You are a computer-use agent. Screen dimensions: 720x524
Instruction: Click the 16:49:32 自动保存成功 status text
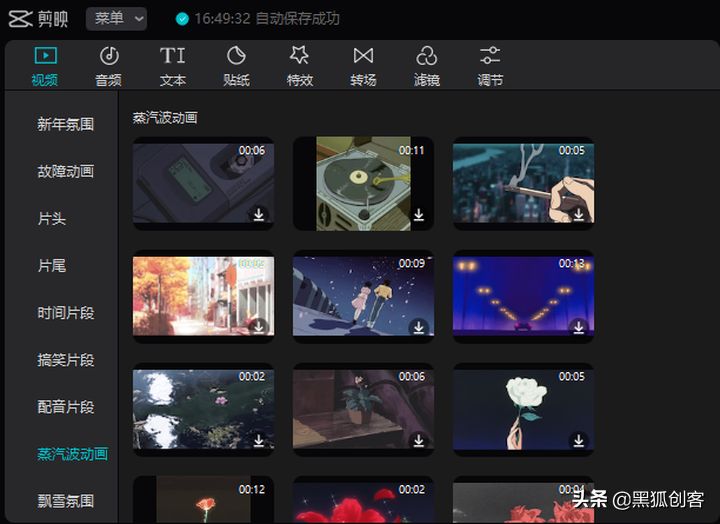267,19
